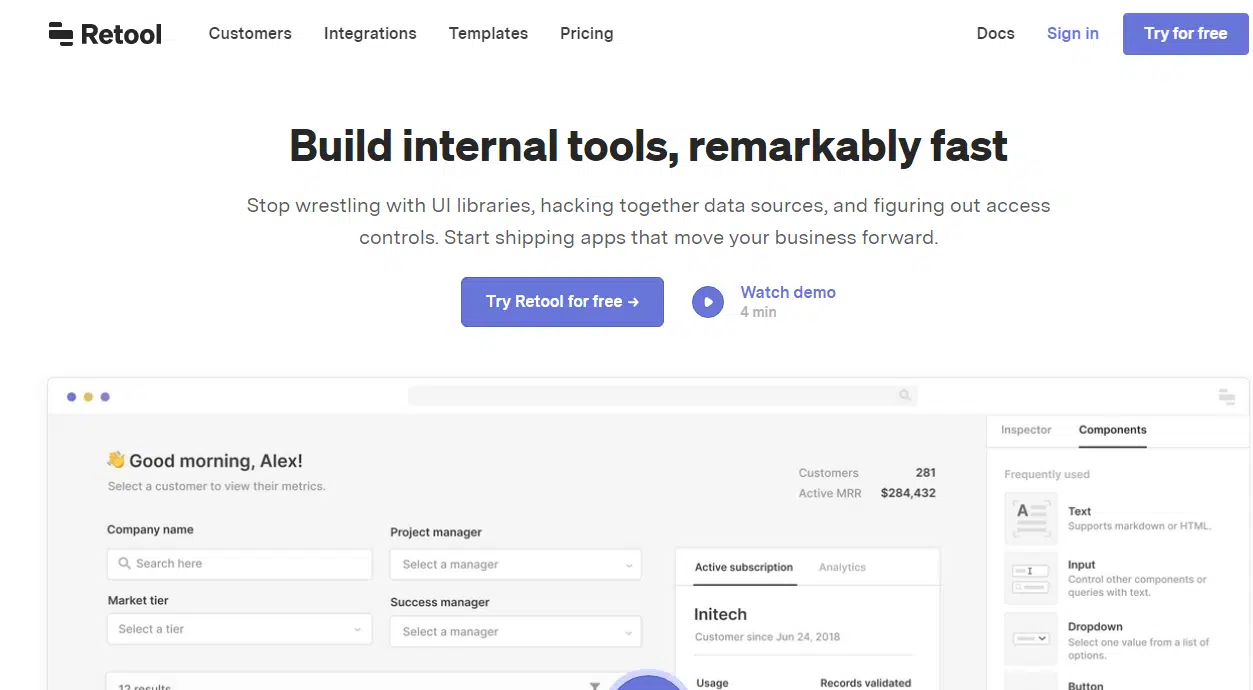Select the Input component icon
1253x690 pixels.
[x=1030, y=578]
